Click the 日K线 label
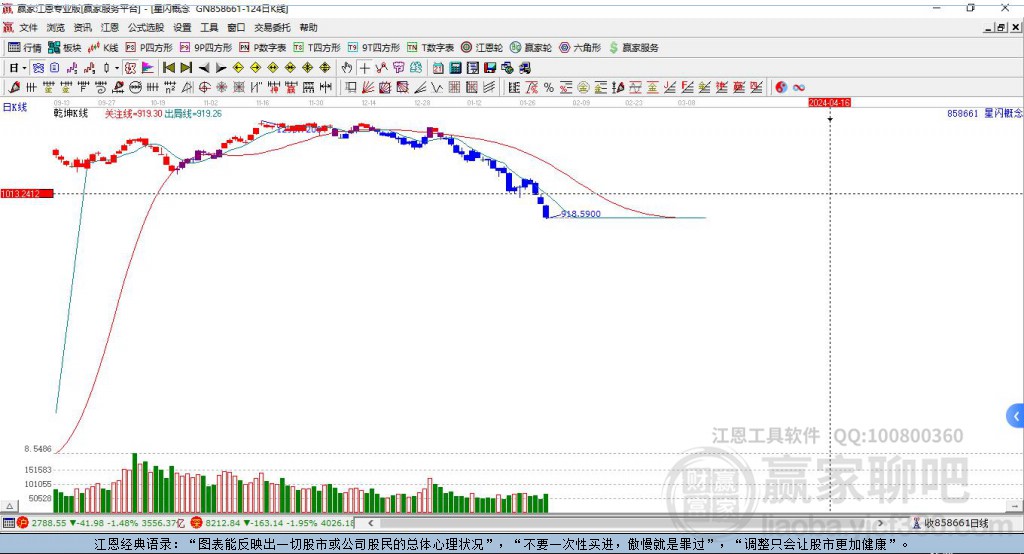Viewport: 1024px width, 554px height. point(15,107)
